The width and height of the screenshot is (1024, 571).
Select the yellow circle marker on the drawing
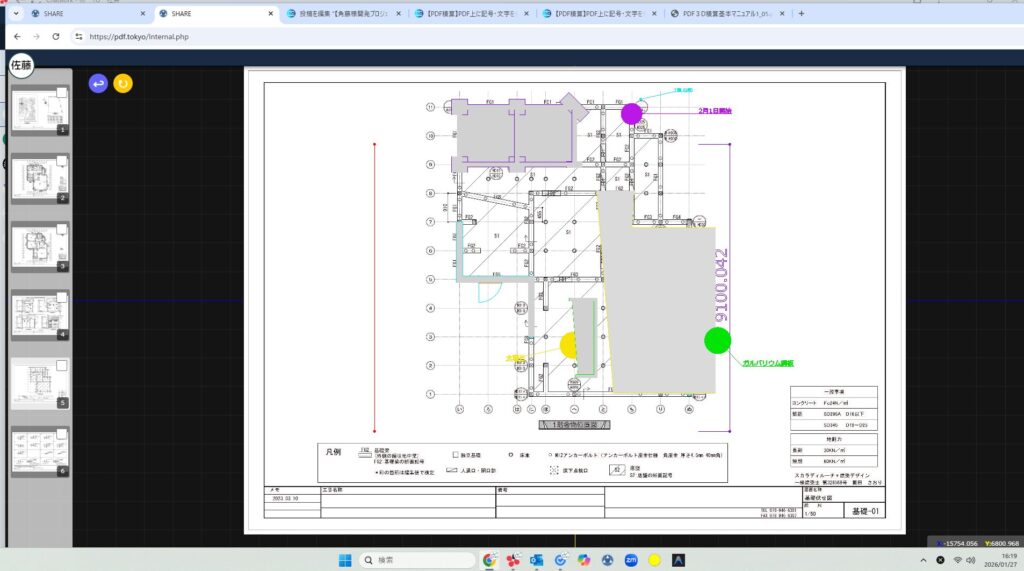tap(570, 345)
